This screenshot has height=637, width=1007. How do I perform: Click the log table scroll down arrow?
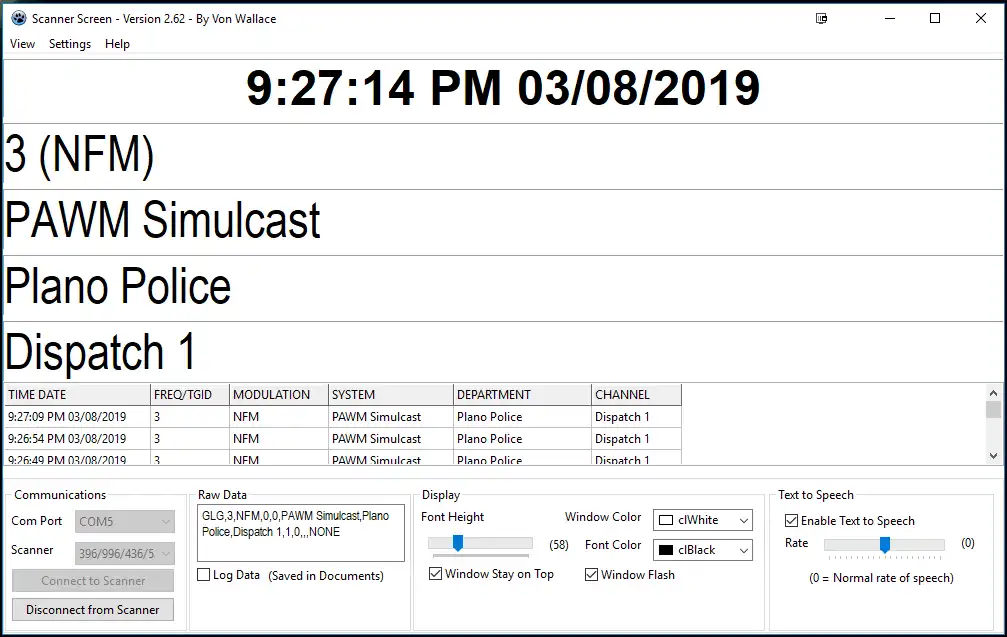click(x=994, y=456)
